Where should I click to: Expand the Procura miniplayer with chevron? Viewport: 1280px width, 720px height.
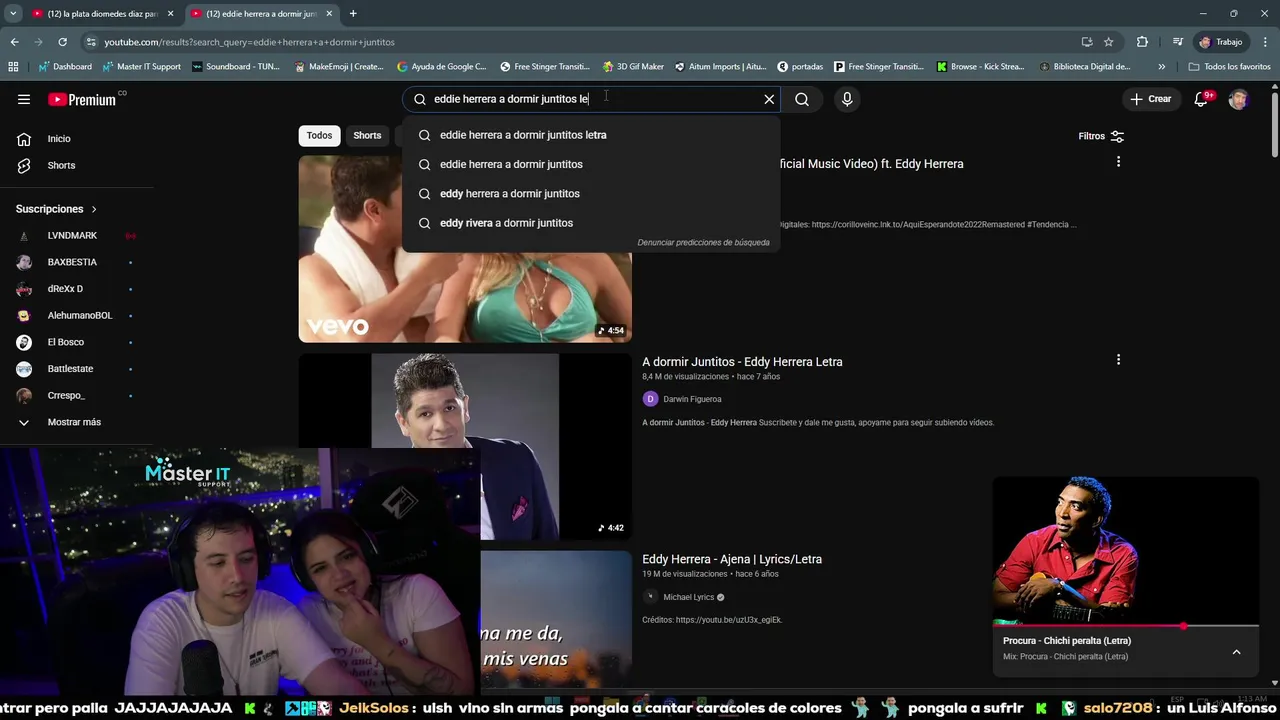(1236, 652)
